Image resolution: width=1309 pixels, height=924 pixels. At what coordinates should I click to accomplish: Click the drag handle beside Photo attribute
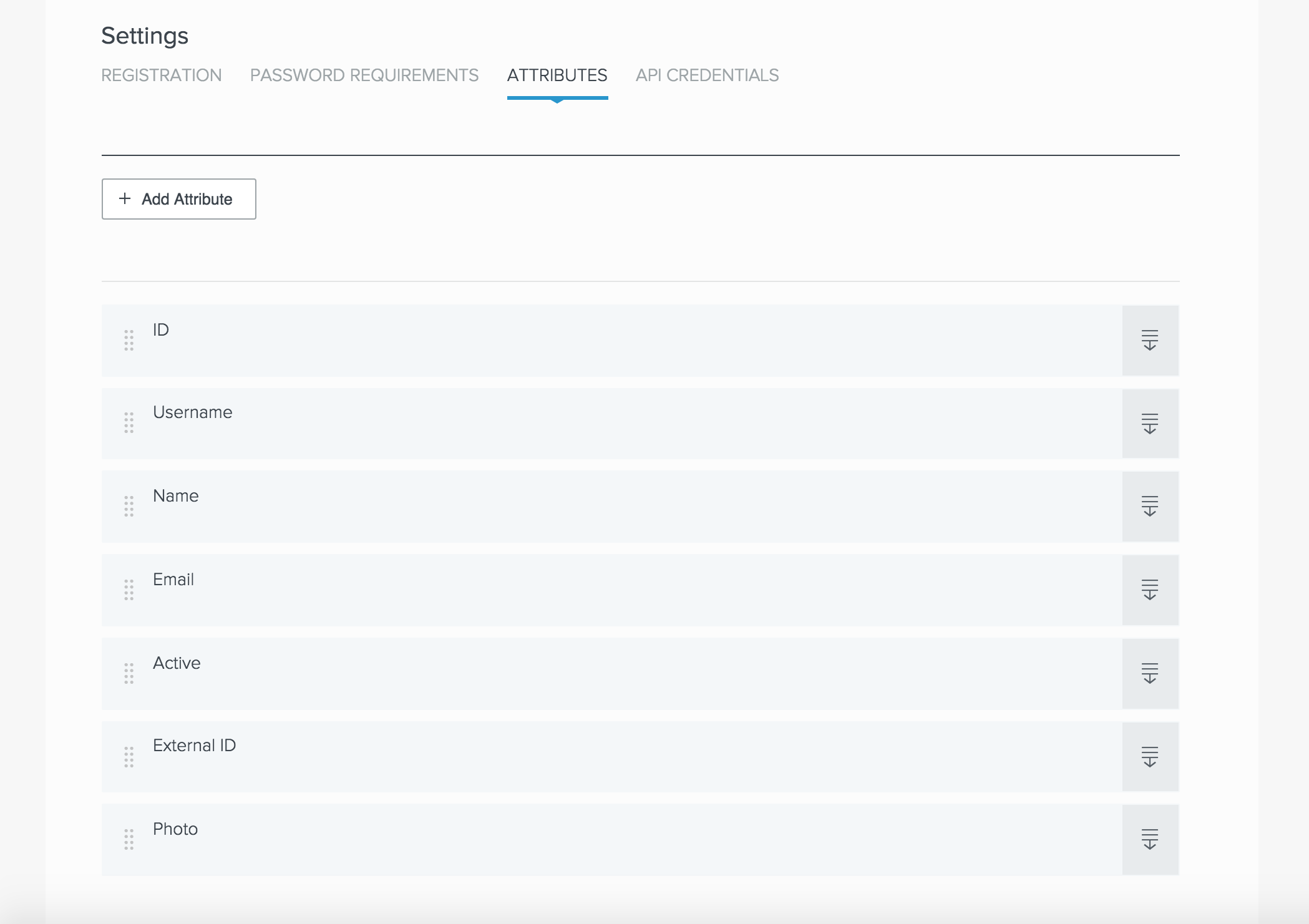(129, 839)
